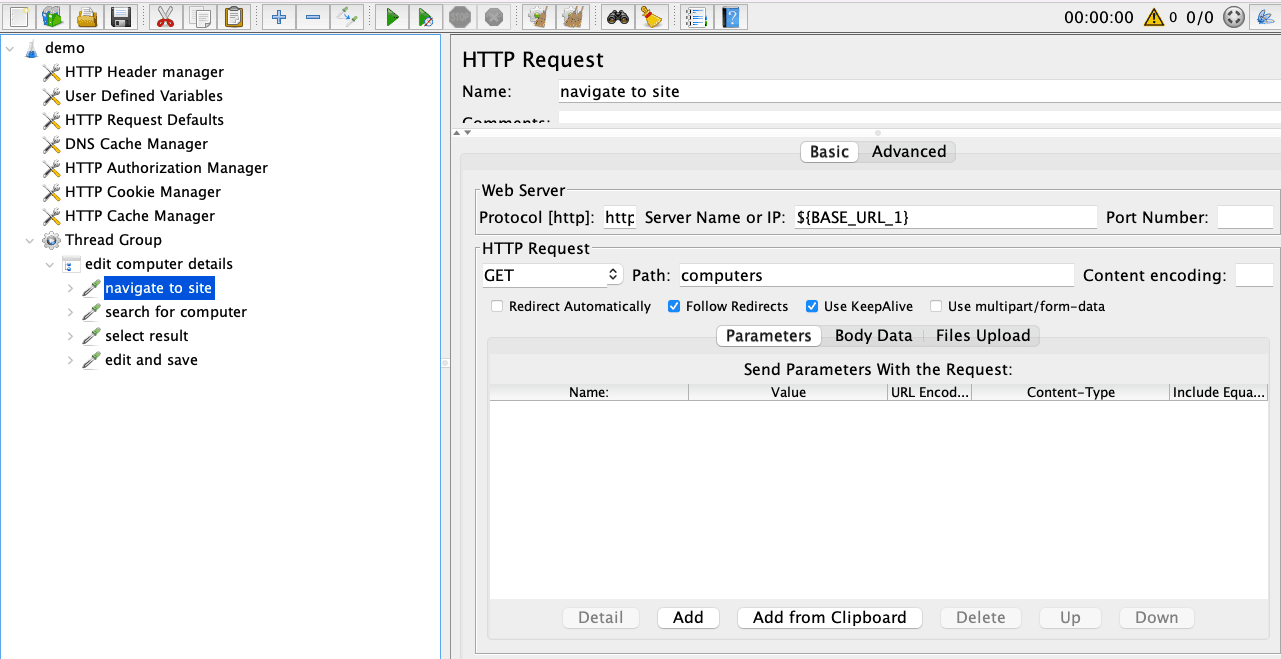
Task: Click the grey thread status indicator circle
Action: click(x=1234, y=17)
